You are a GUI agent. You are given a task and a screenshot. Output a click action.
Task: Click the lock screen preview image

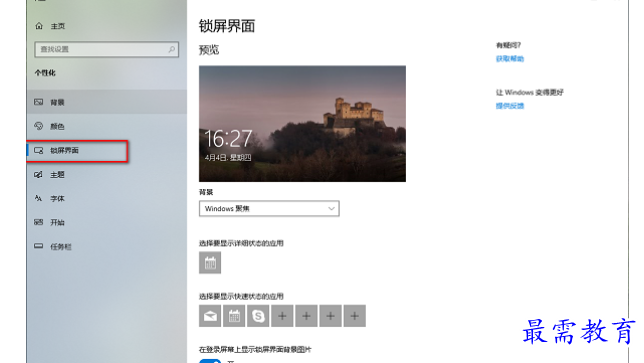(x=302, y=124)
